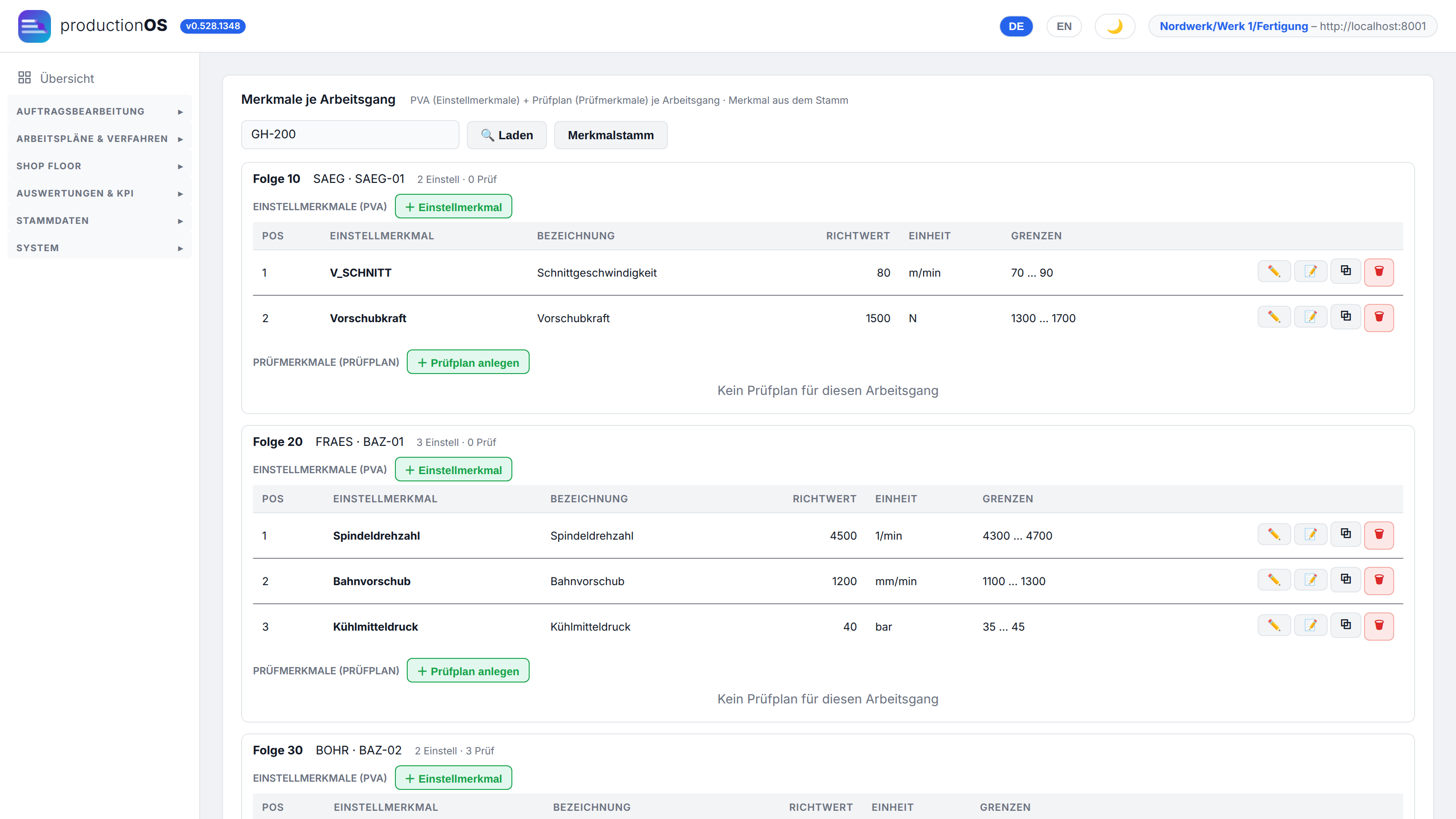The image size is (1456, 819).
Task: Edit Kühlmitteldruck via pencil icon
Action: click(1274, 625)
